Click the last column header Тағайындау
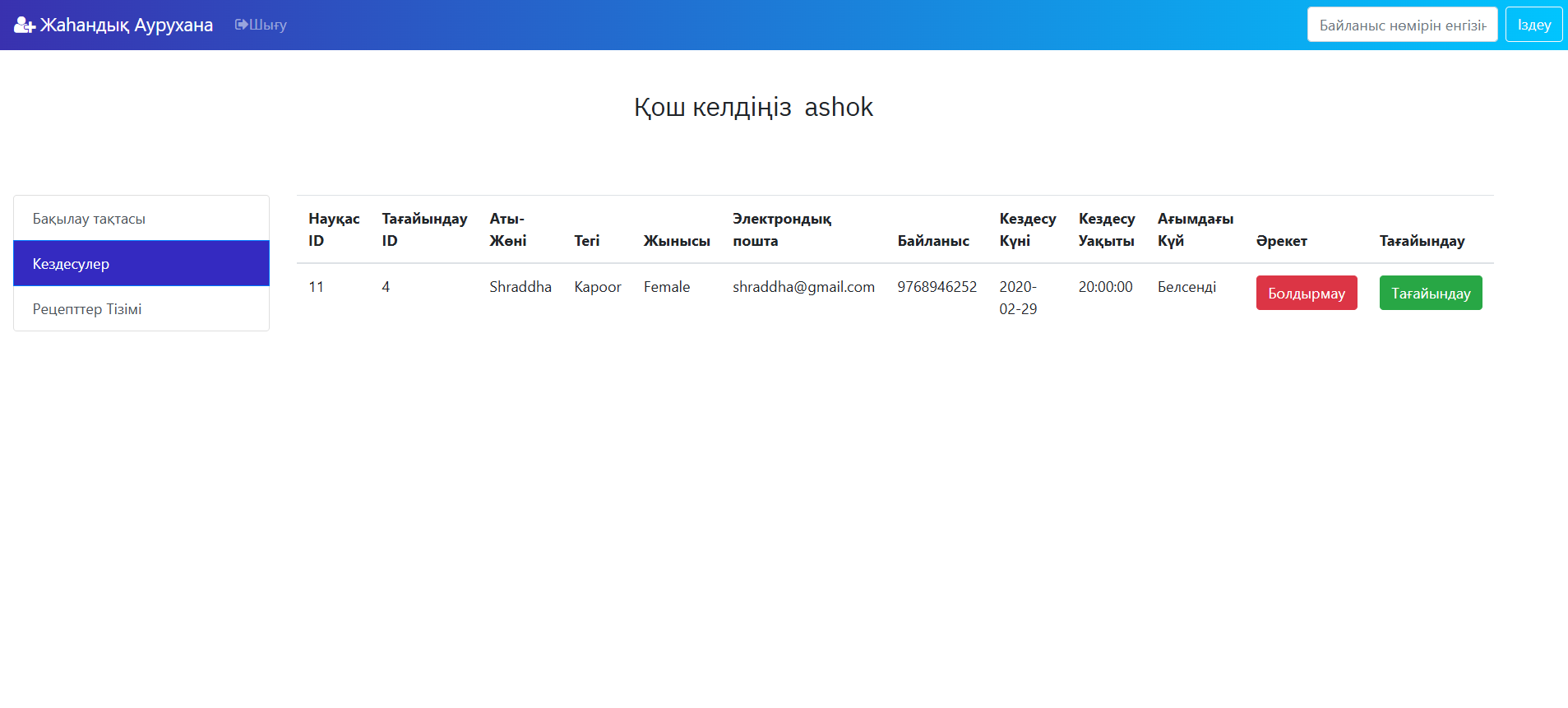 point(1422,241)
